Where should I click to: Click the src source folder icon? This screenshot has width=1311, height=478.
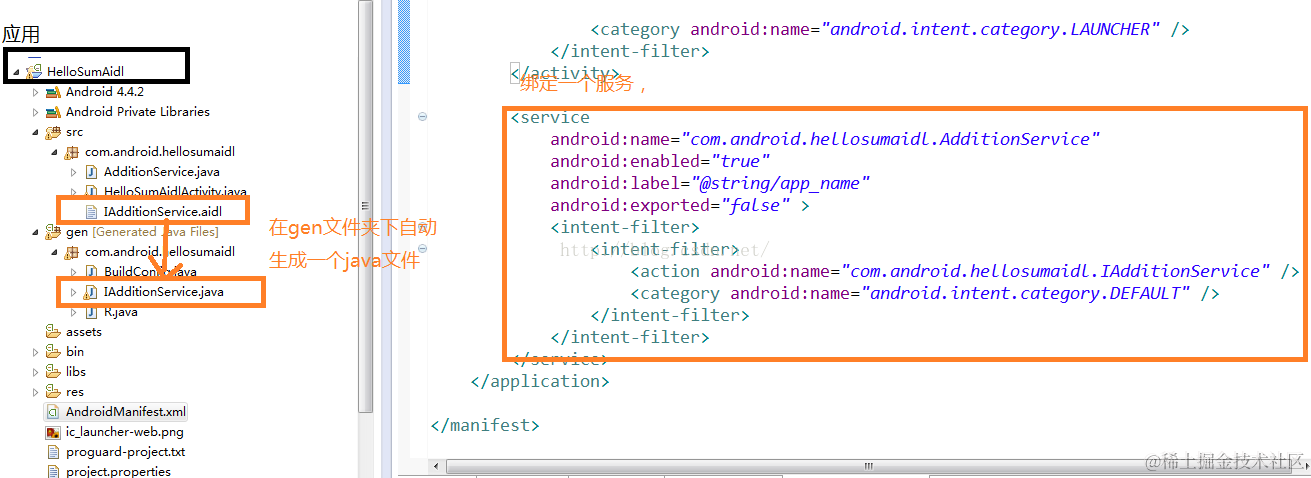click(x=53, y=132)
